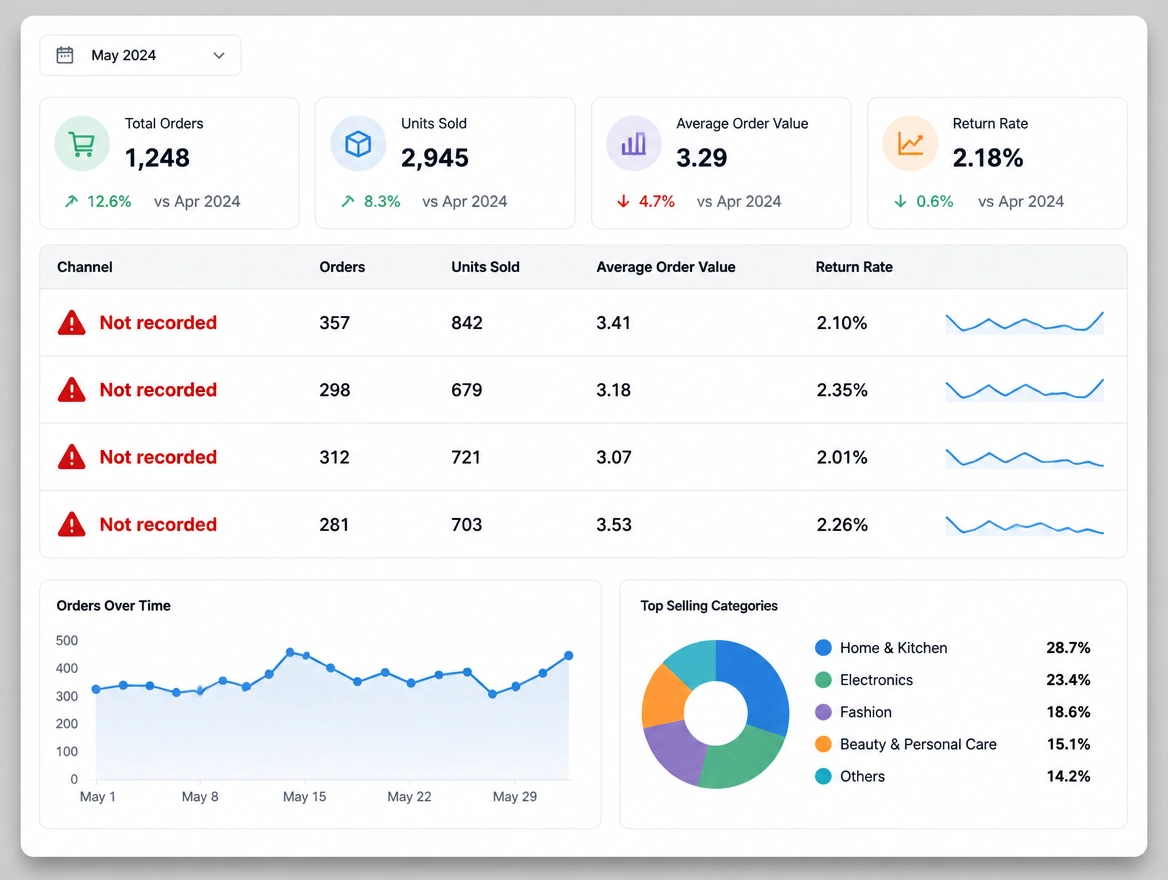Click the Orders Over Time chart title
This screenshot has width=1168, height=880.
click(113, 606)
